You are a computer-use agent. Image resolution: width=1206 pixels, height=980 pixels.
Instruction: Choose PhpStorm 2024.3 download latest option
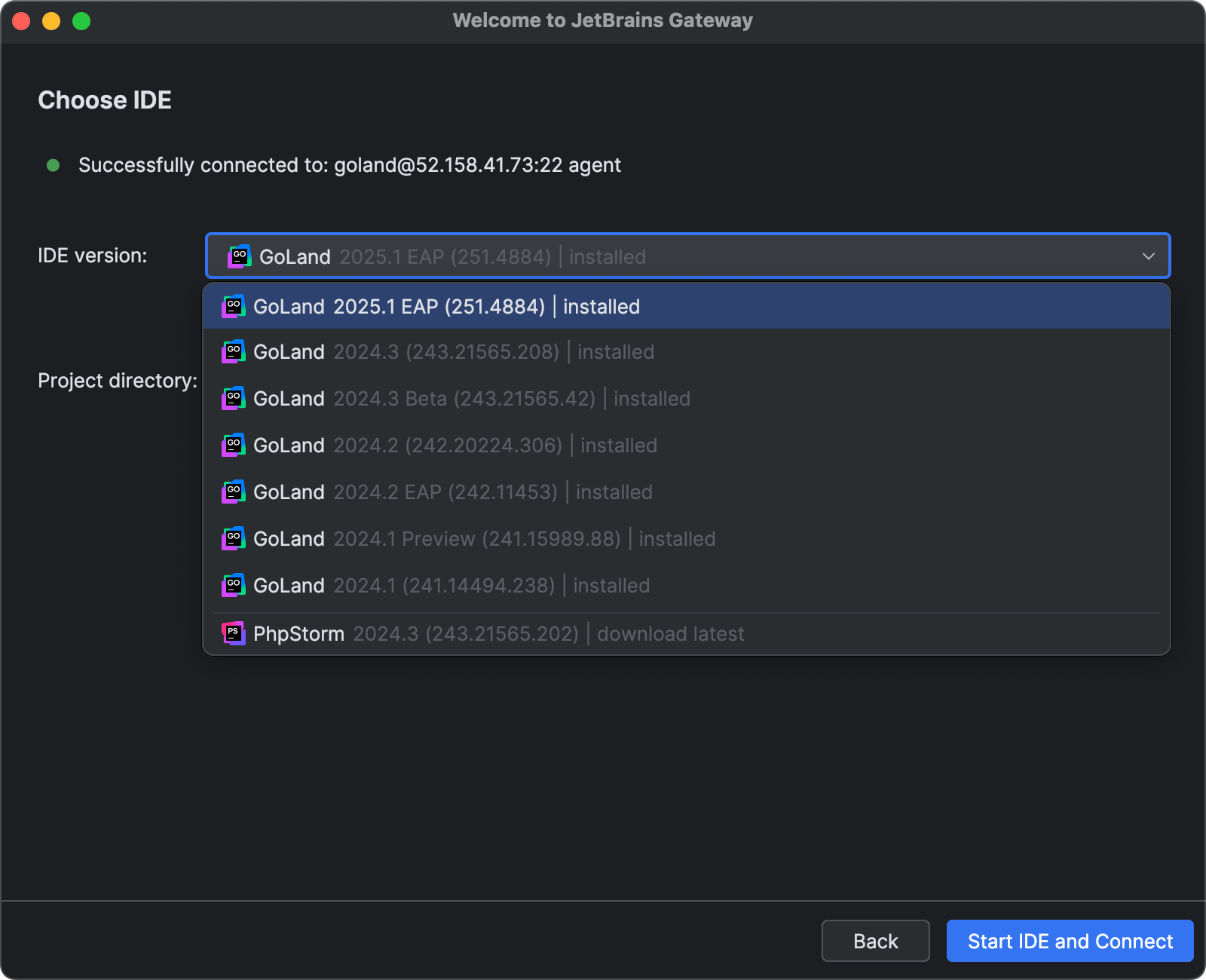[x=482, y=633]
